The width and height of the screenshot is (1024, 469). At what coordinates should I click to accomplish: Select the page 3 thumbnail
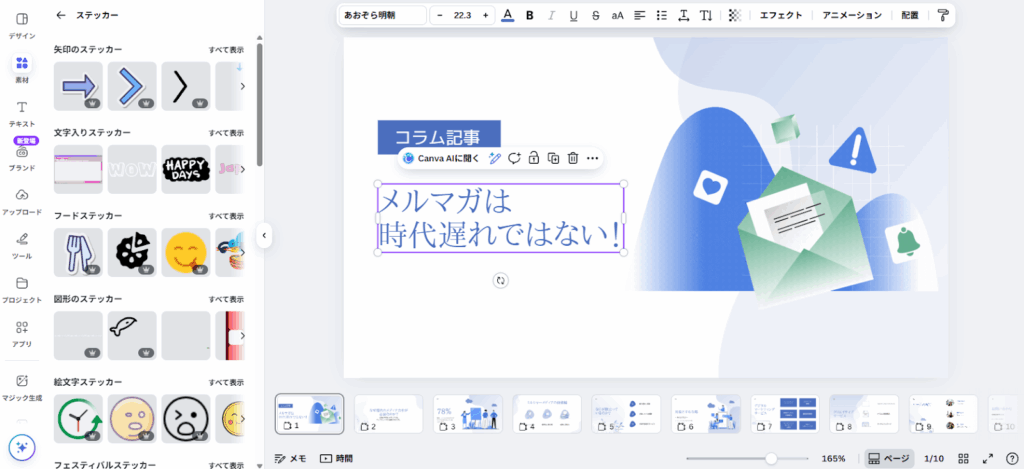467,413
